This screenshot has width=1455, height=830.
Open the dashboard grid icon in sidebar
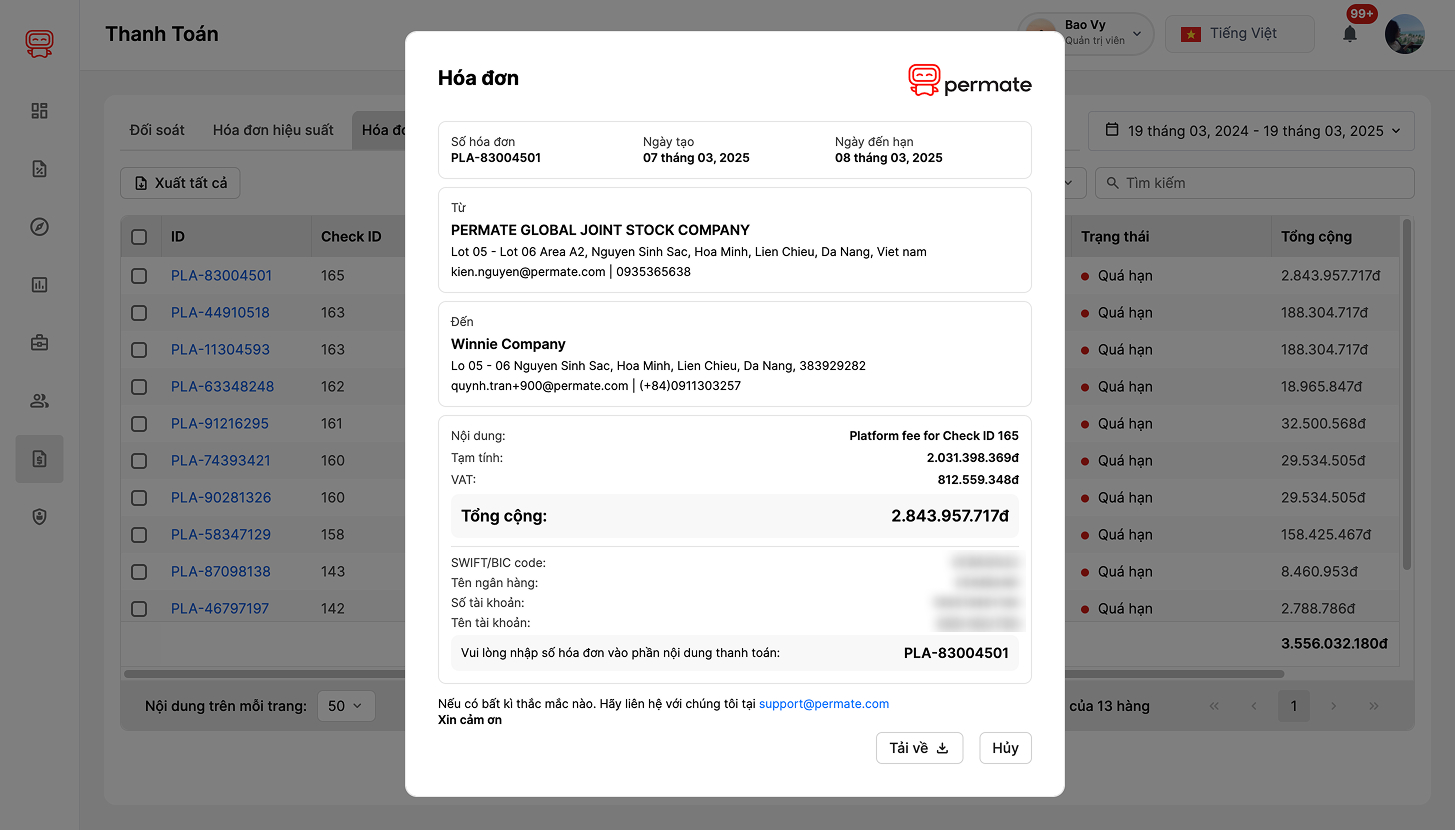39,111
